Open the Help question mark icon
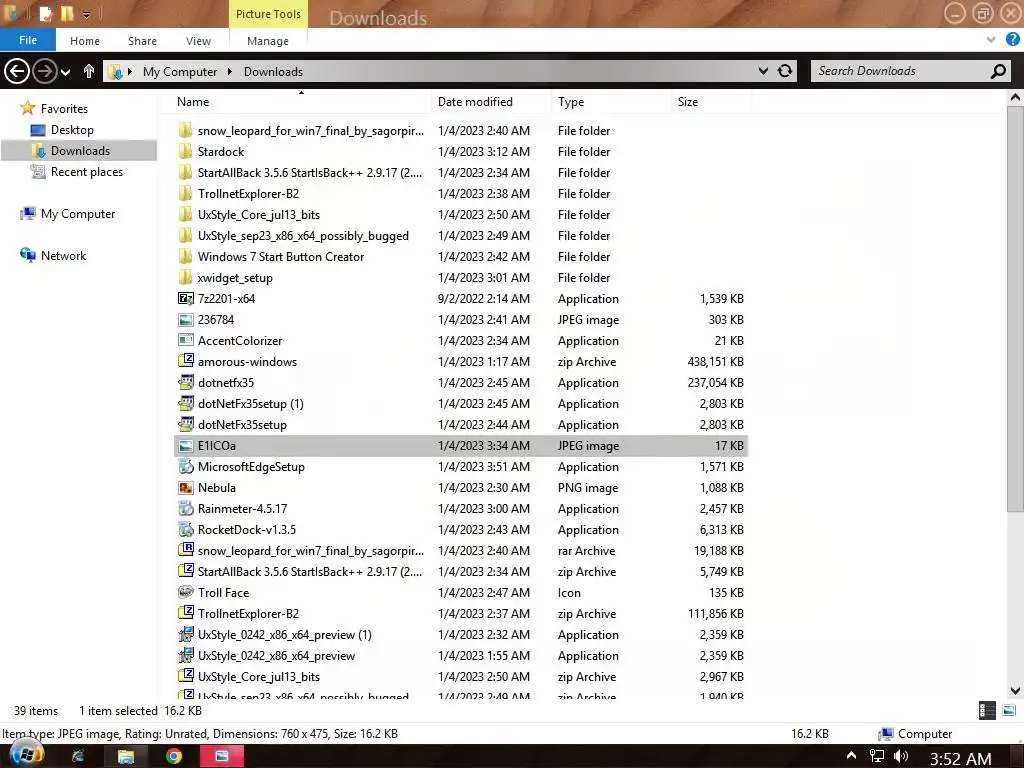Image resolution: width=1024 pixels, height=768 pixels. 1012,40
